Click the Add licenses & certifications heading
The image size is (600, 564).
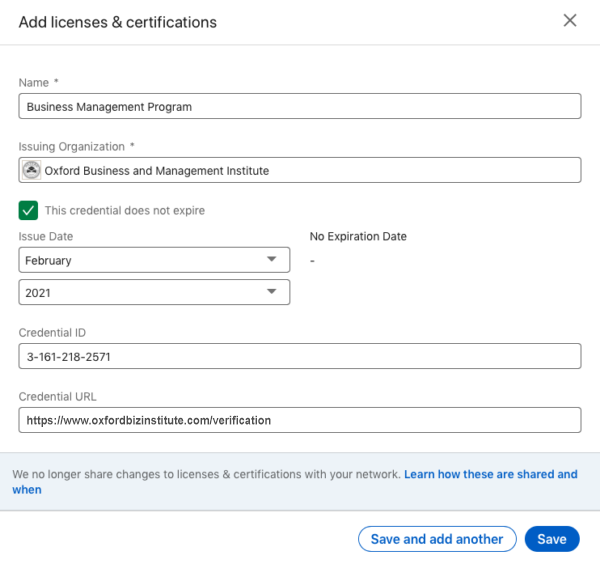118,22
